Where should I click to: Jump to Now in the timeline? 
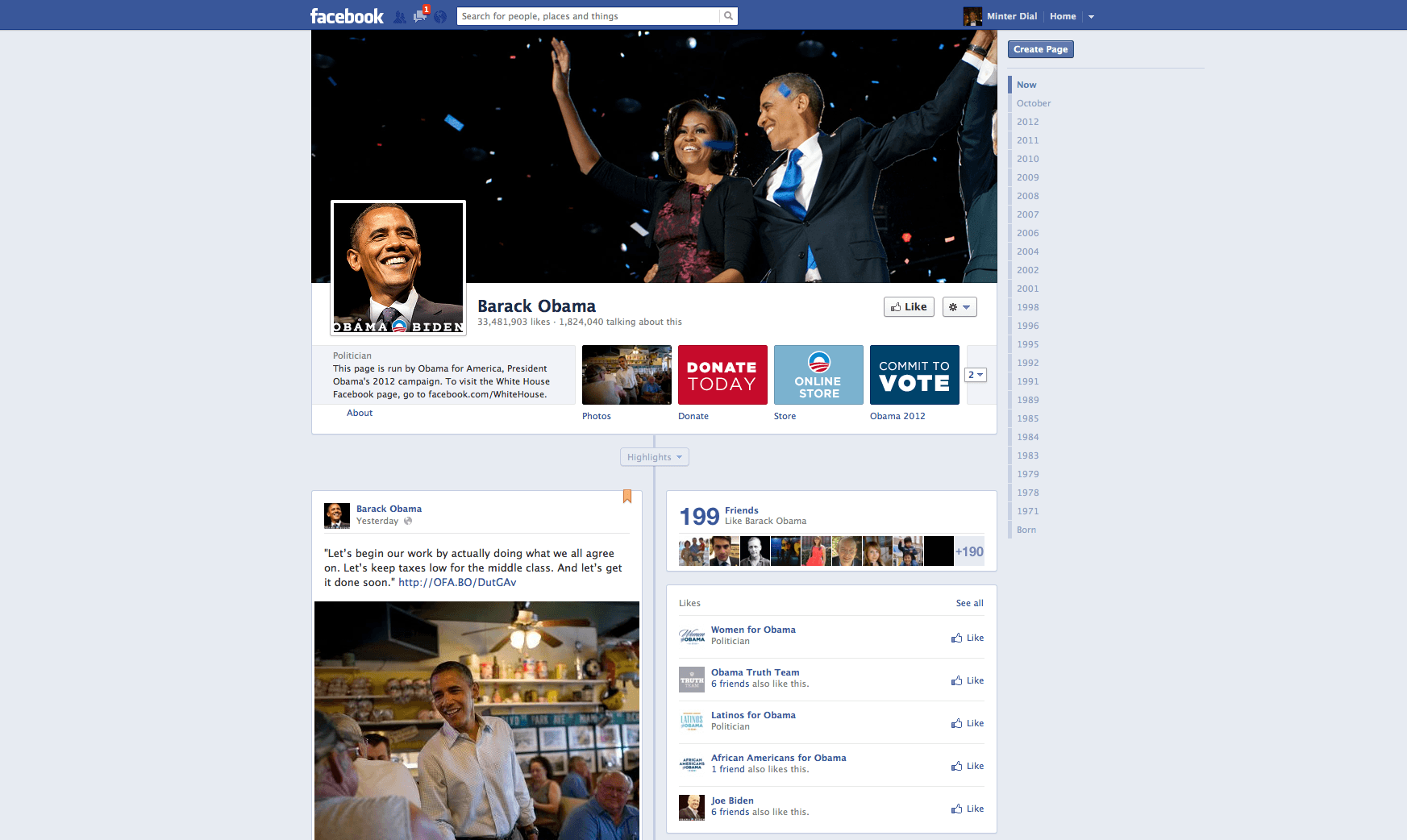pyautogui.click(x=1026, y=85)
